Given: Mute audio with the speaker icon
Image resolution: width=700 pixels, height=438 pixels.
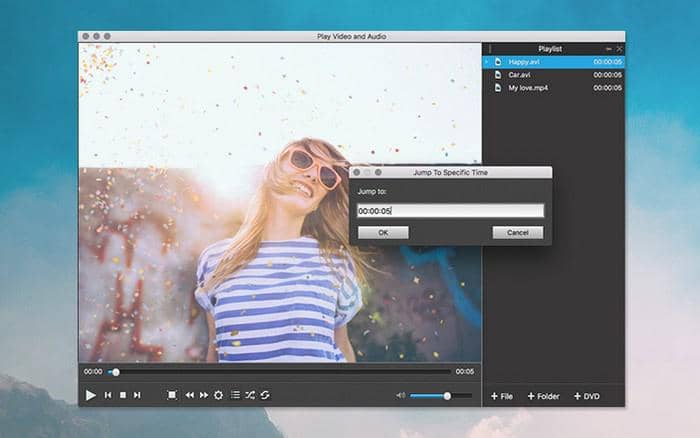Looking at the screenshot, I should [400, 395].
